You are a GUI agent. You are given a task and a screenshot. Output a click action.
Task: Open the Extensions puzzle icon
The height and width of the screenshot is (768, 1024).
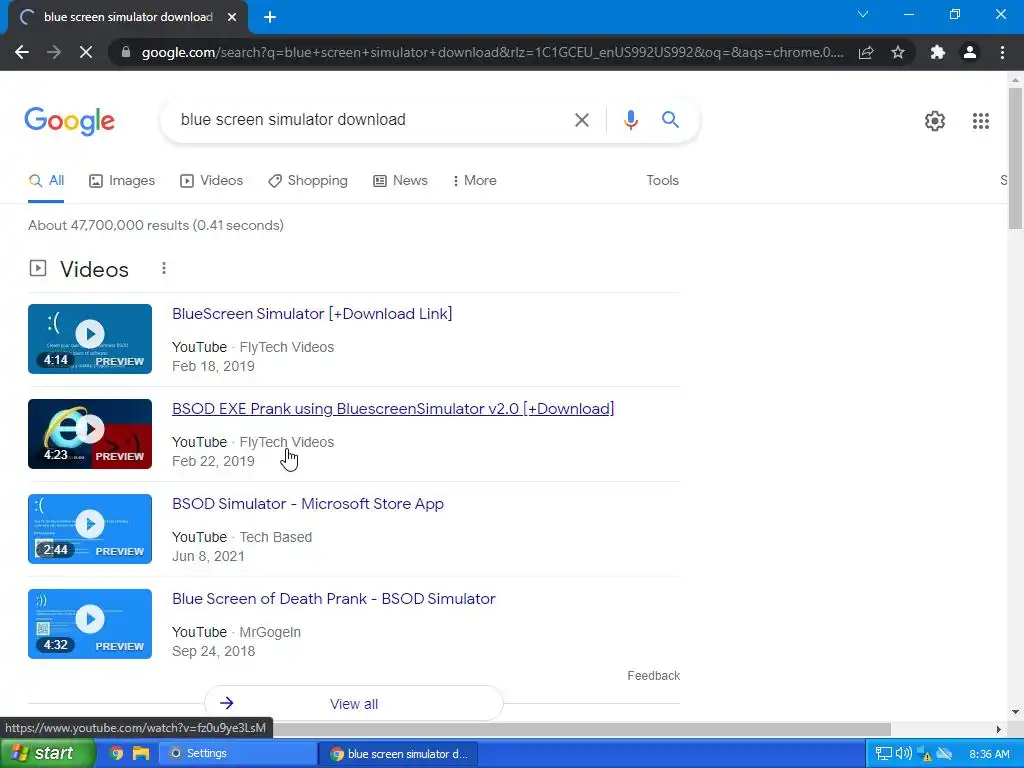click(x=938, y=52)
